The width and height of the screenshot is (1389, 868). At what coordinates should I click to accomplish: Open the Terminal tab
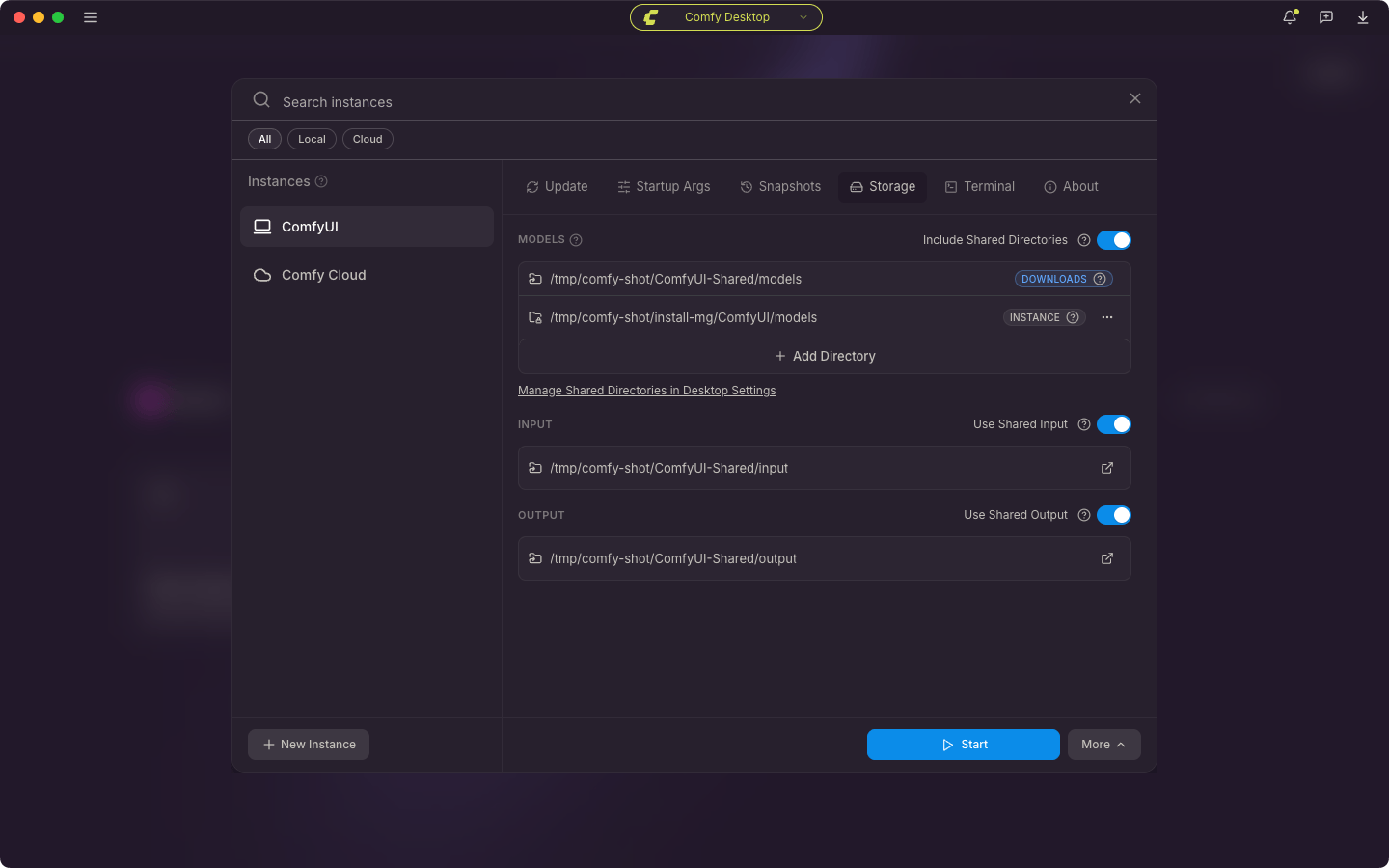(980, 187)
